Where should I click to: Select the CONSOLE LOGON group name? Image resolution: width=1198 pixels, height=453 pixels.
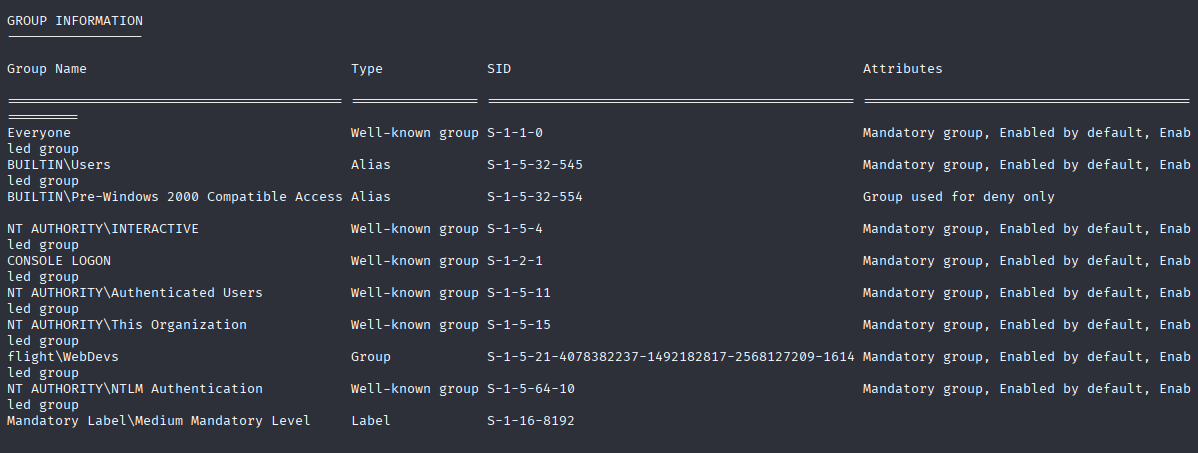click(x=59, y=261)
